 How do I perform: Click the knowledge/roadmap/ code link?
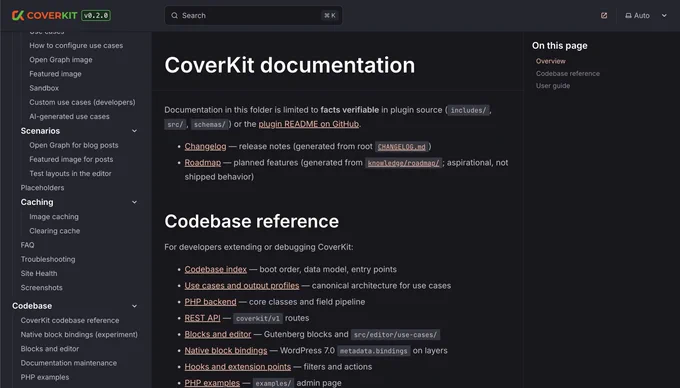tap(403, 163)
